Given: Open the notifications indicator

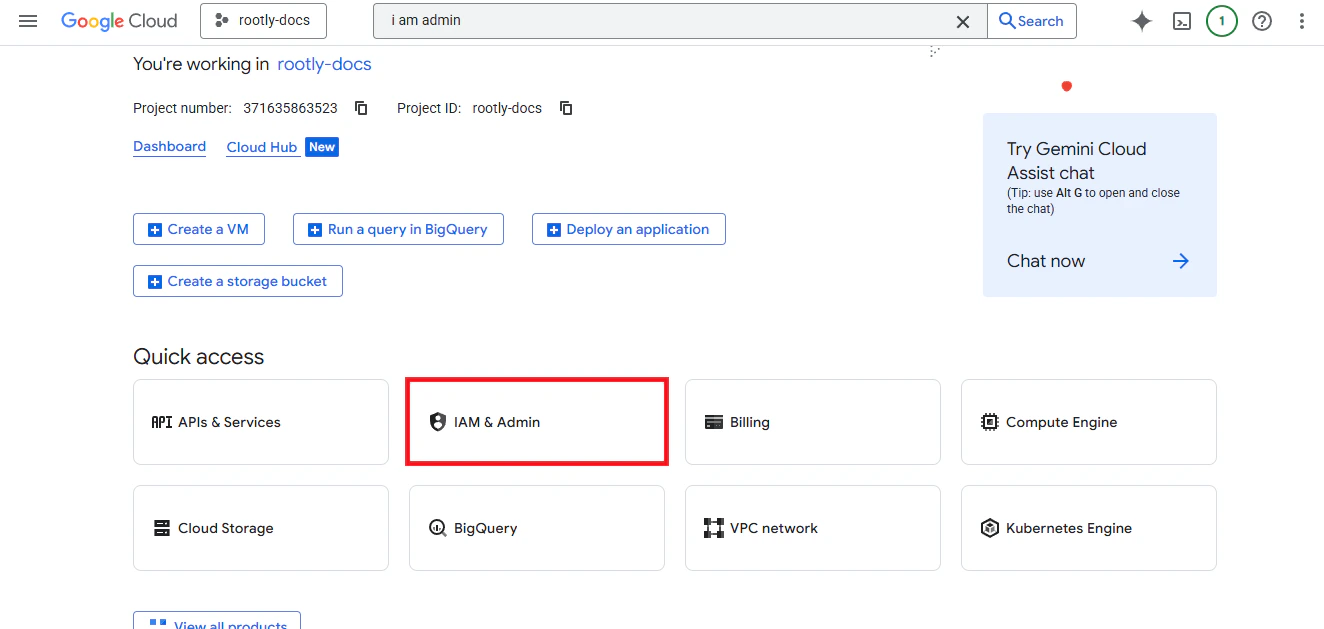Looking at the screenshot, I should coord(1221,20).
